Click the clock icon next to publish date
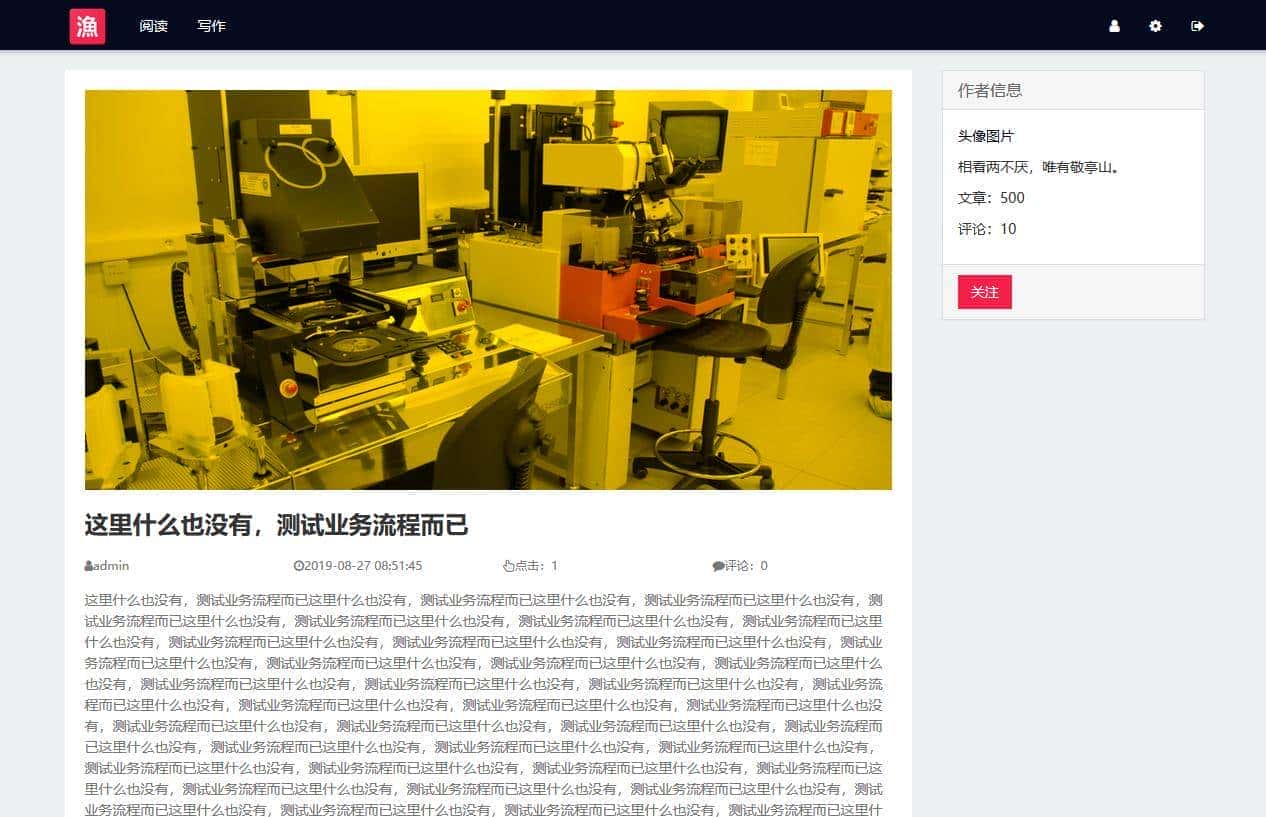1266x817 pixels. click(x=300, y=565)
